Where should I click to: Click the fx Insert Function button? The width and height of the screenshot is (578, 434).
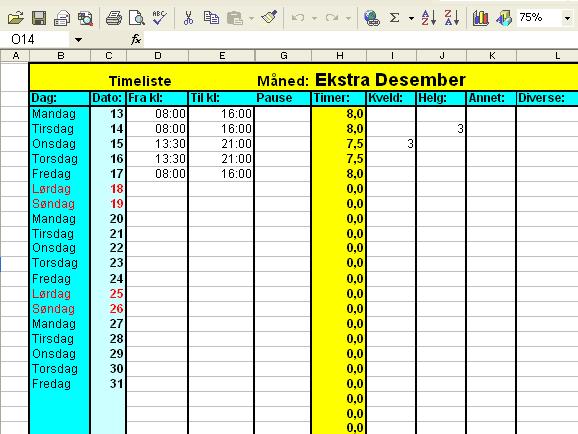point(136,39)
